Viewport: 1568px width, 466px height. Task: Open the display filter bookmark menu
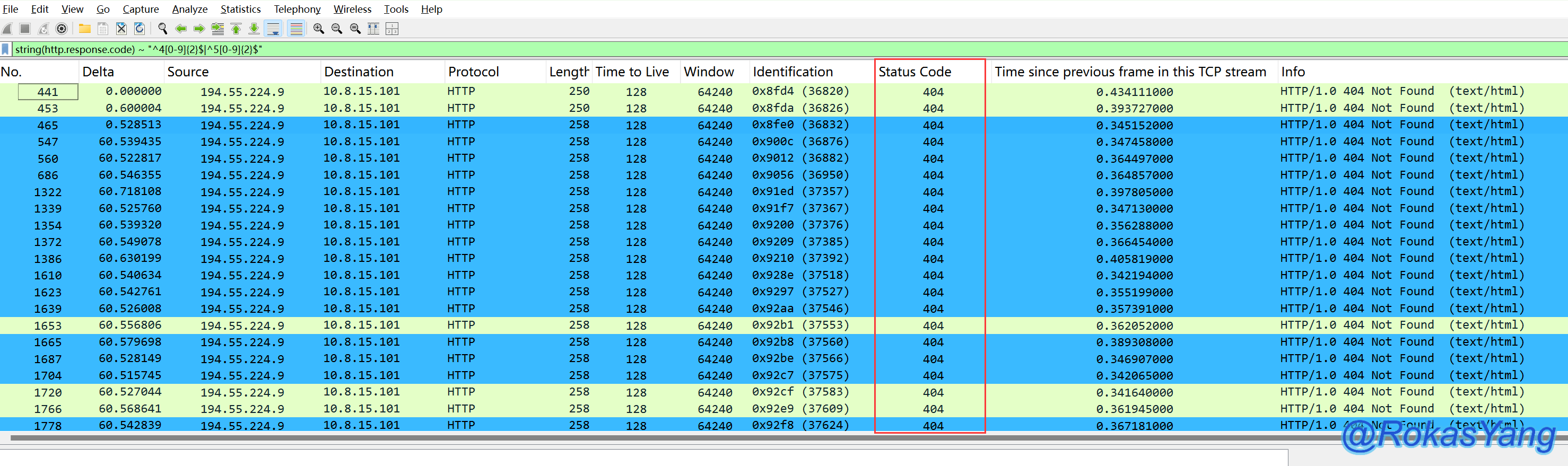point(5,49)
